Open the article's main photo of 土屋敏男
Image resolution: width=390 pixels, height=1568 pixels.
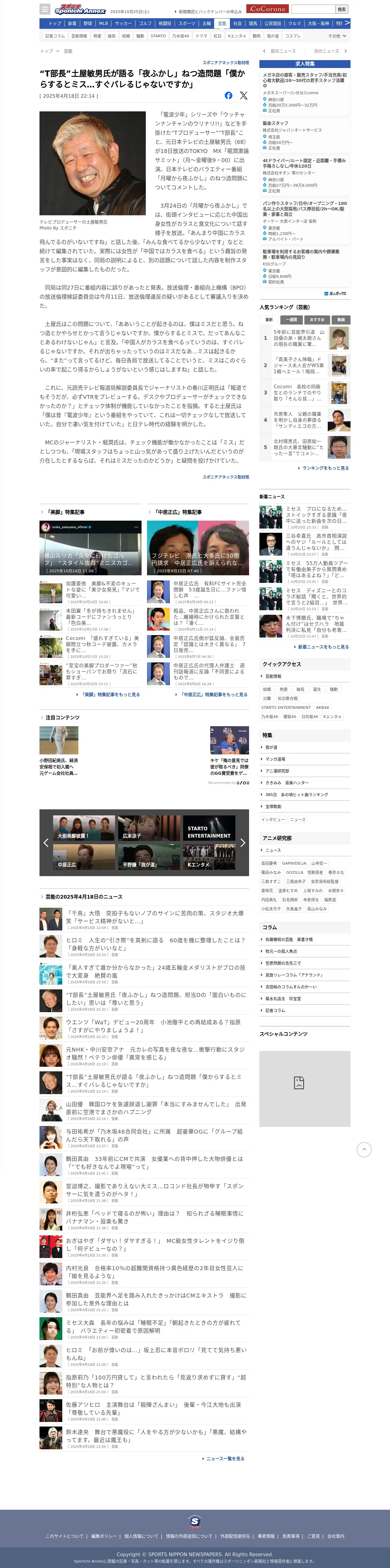click(93, 163)
